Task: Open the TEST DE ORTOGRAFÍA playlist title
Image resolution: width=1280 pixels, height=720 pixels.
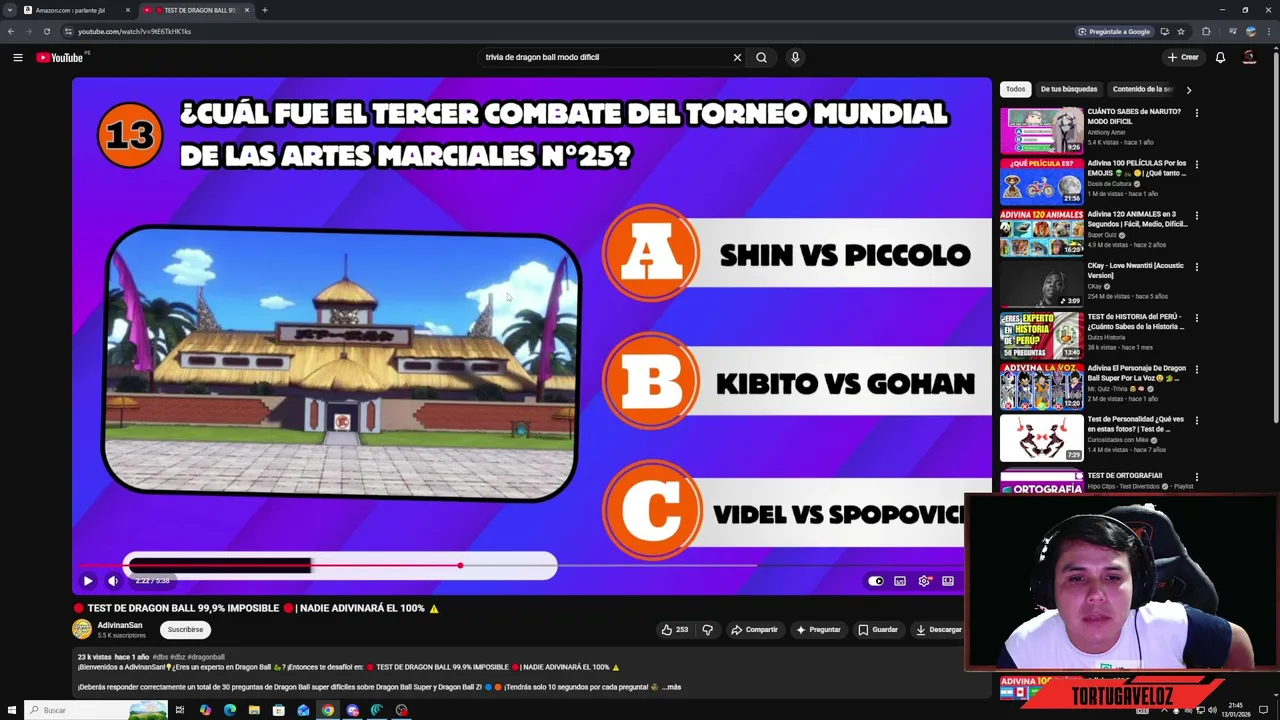Action: coord(1125,475)
